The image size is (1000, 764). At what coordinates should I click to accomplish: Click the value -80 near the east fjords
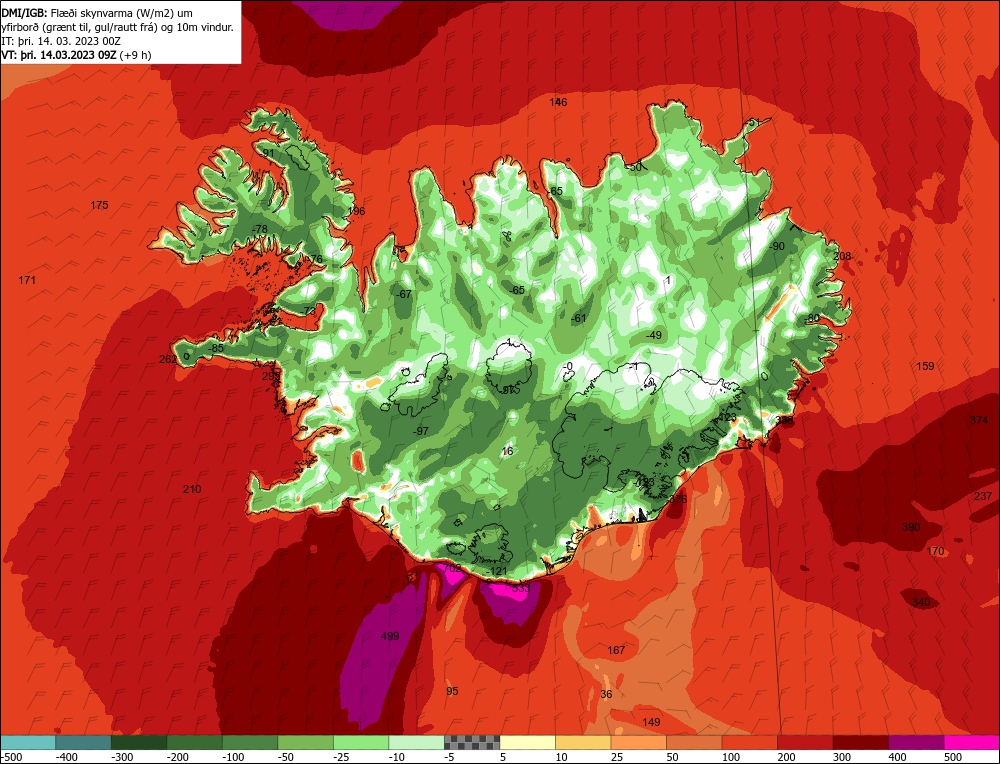coord(811,318)
